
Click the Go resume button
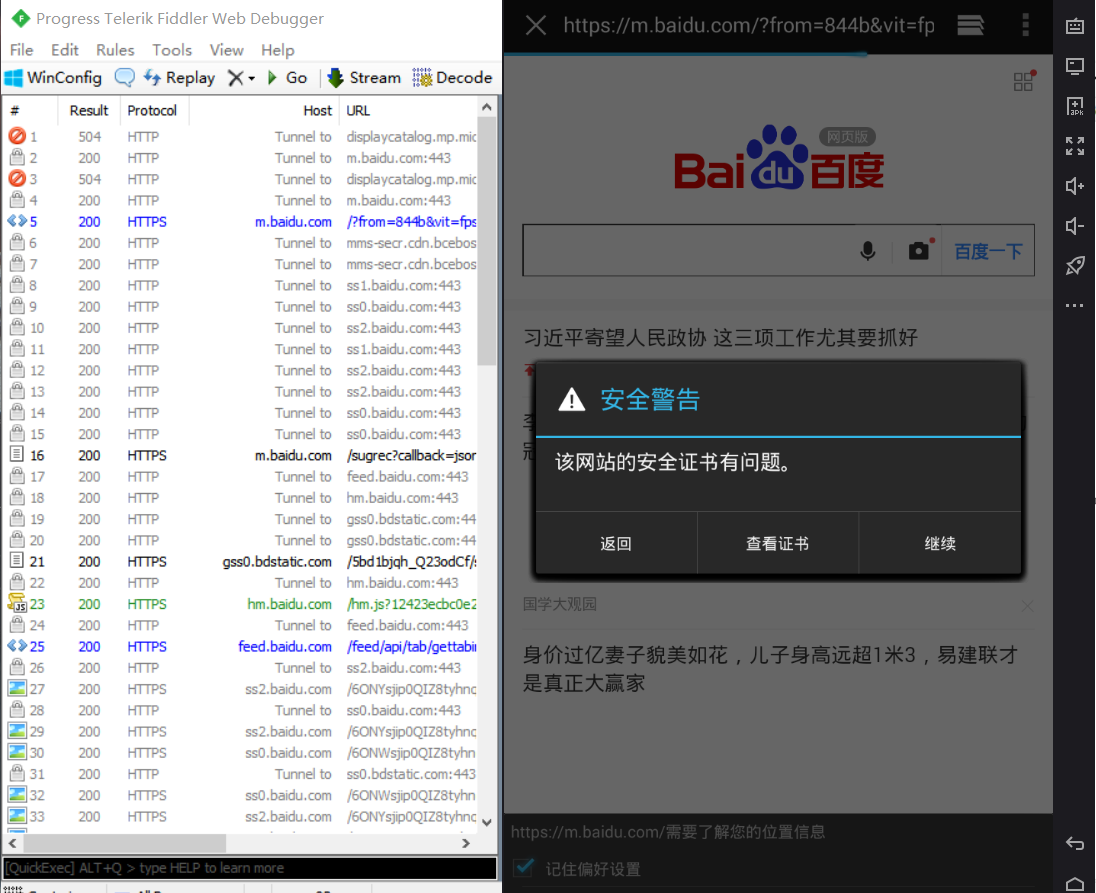pyautogui.click(x=287, y=78)
